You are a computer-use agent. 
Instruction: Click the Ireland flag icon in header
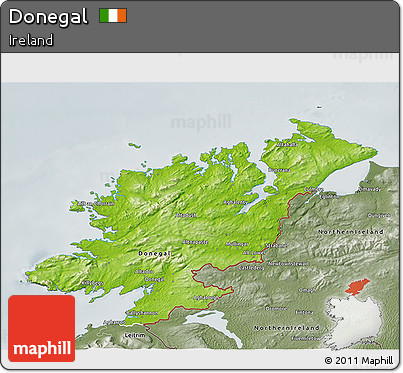click(113, 16)
